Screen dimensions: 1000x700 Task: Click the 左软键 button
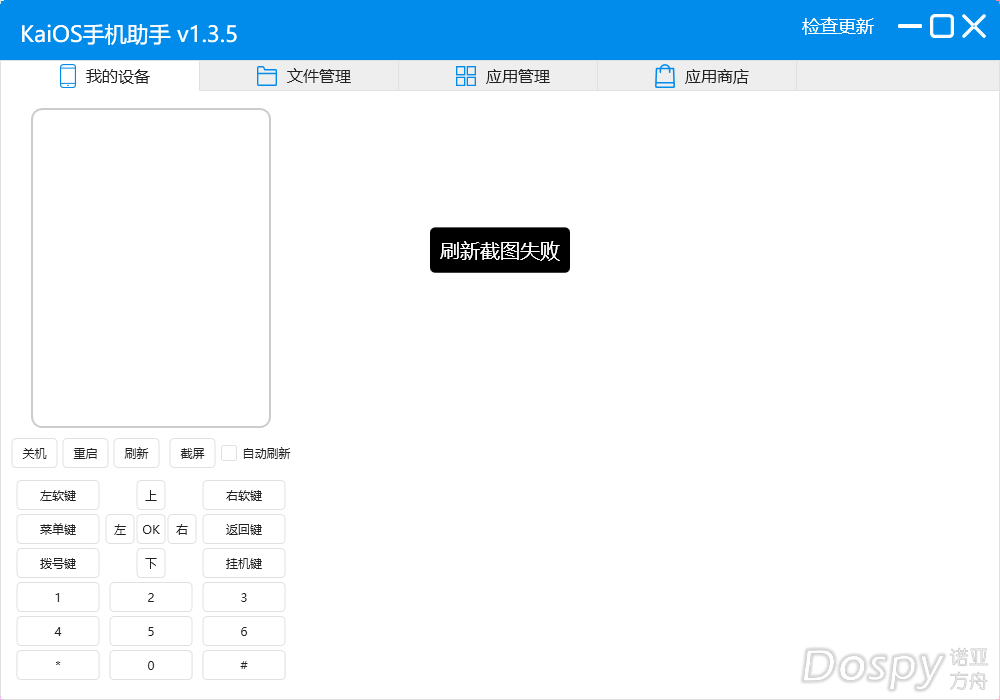pyautogui.click(x=58, y=495)
